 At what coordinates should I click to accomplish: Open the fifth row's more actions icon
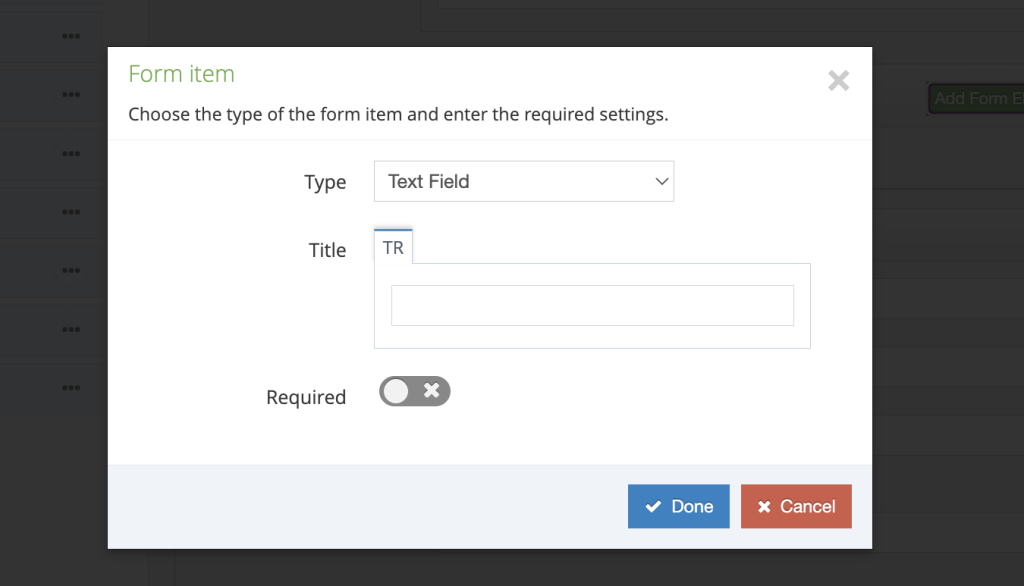pos(70,269)
